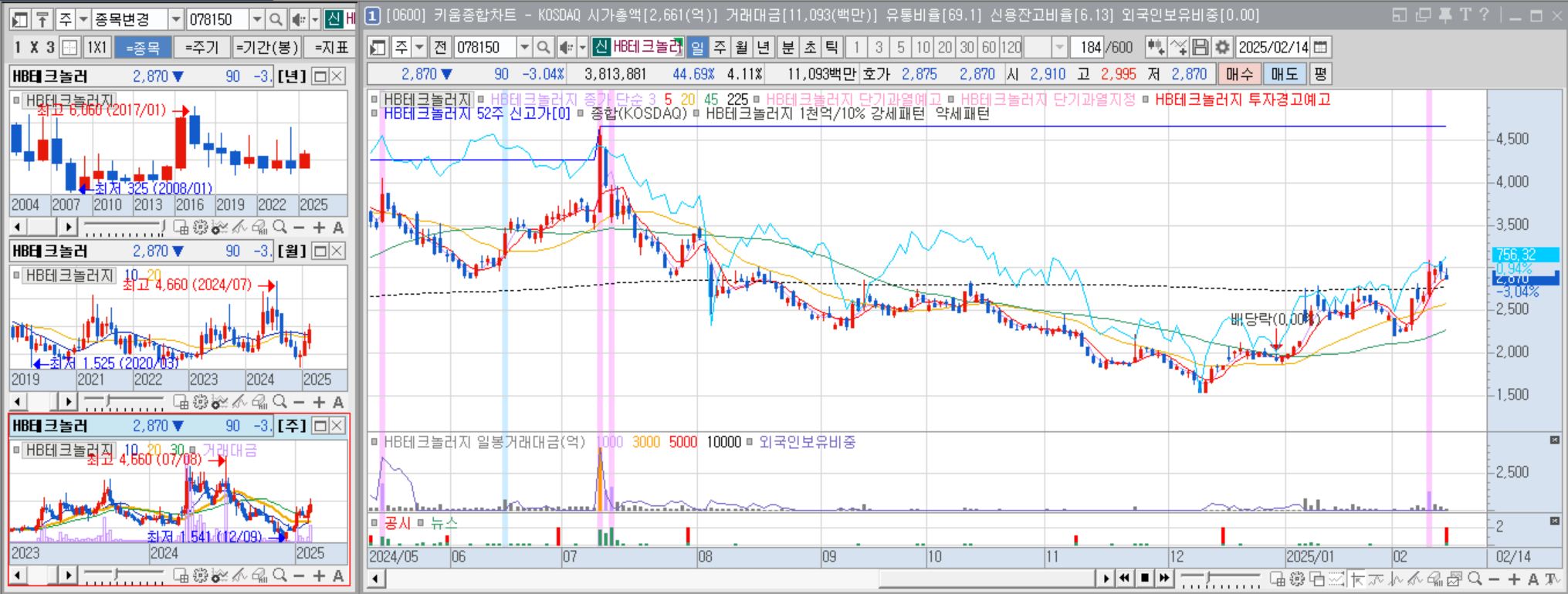Click the magnifier icon under monthly mini chart

click(279, 402)
